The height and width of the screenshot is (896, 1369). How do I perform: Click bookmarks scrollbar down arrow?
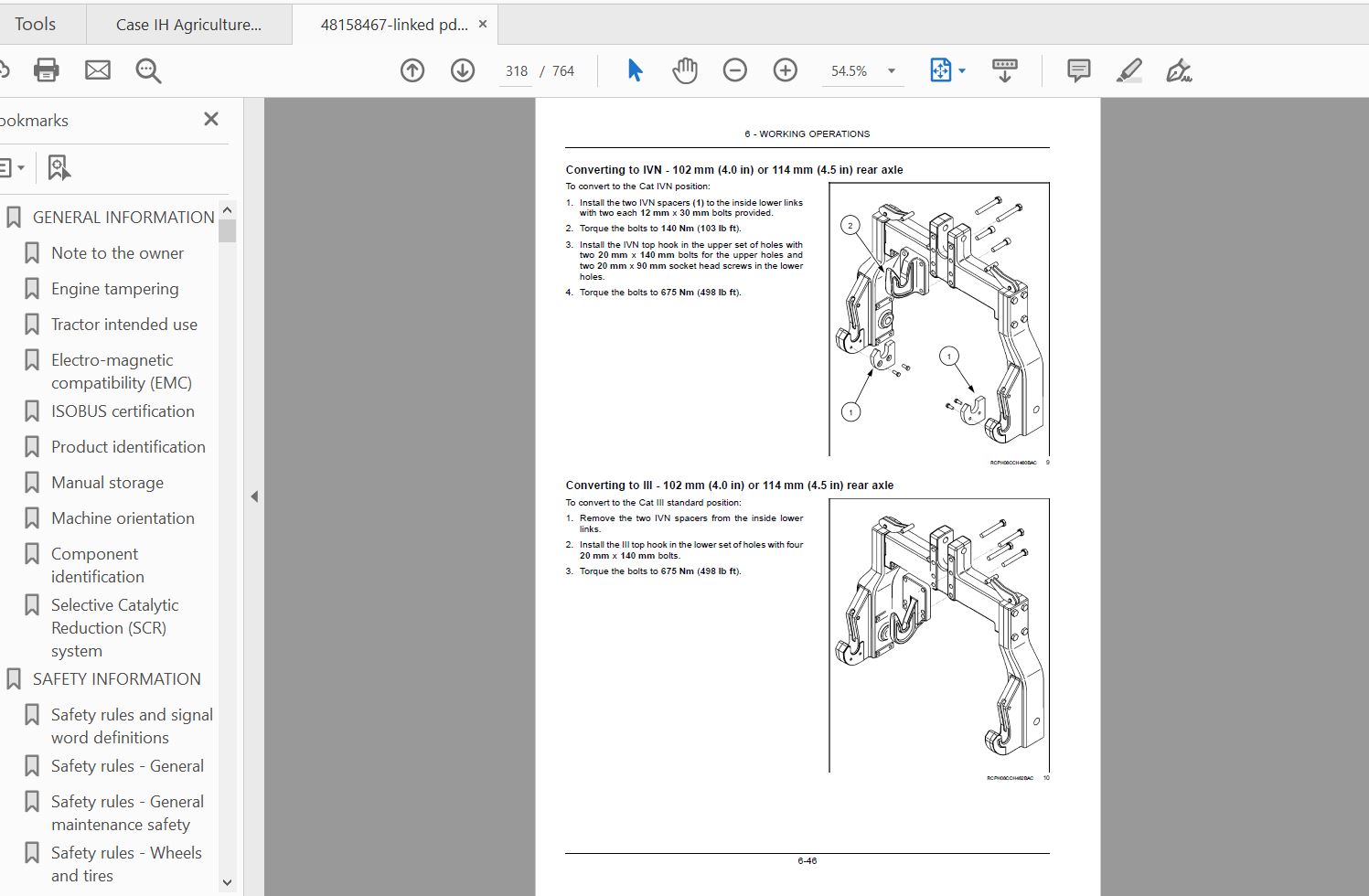(x=228, y=882)
